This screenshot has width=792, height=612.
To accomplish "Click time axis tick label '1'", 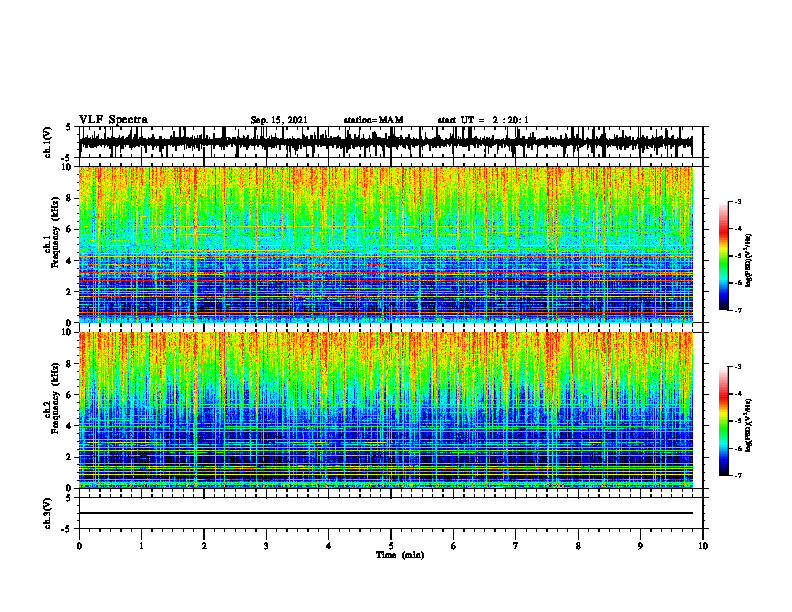I will [141, 546].
